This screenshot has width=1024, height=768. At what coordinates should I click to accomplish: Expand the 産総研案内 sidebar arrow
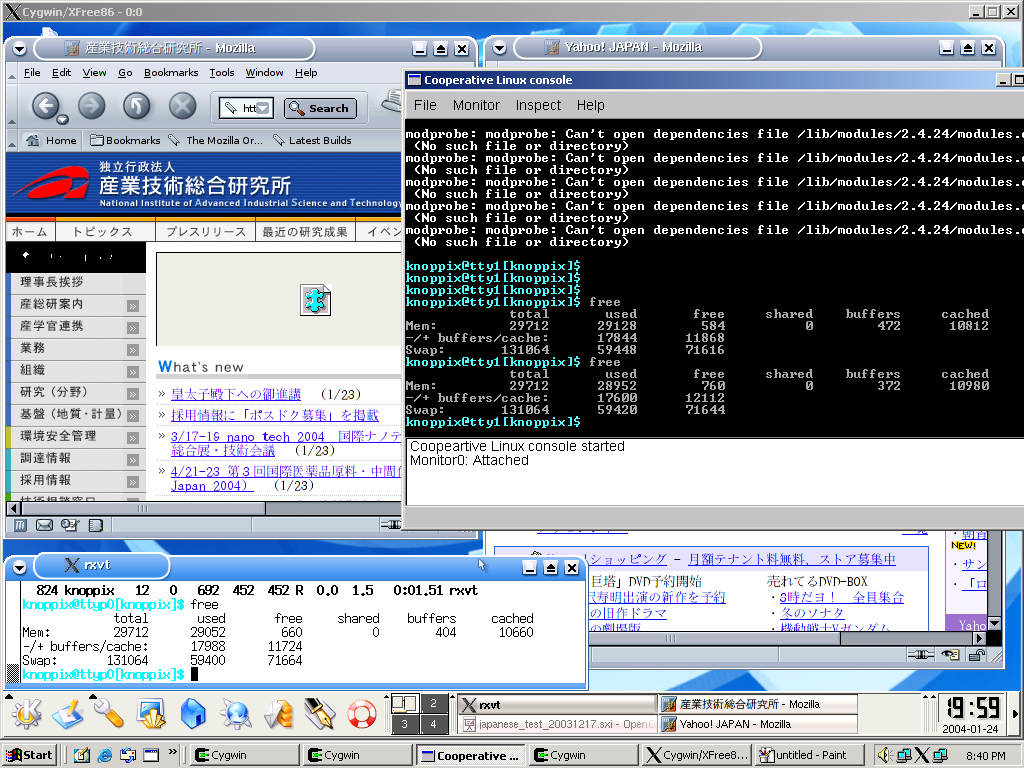[133, 306]
